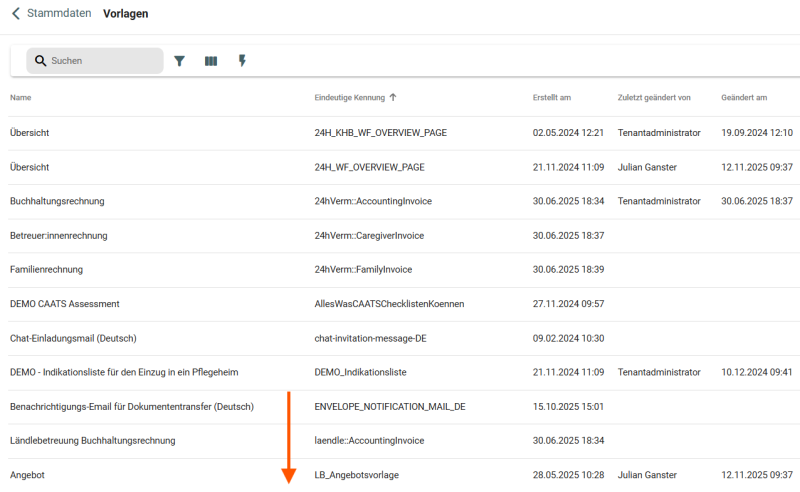Image resolution: width=800 pixels, height=492 pixels.
Task: Open the Familienrechnung template
Action: [x=46, y=269]
